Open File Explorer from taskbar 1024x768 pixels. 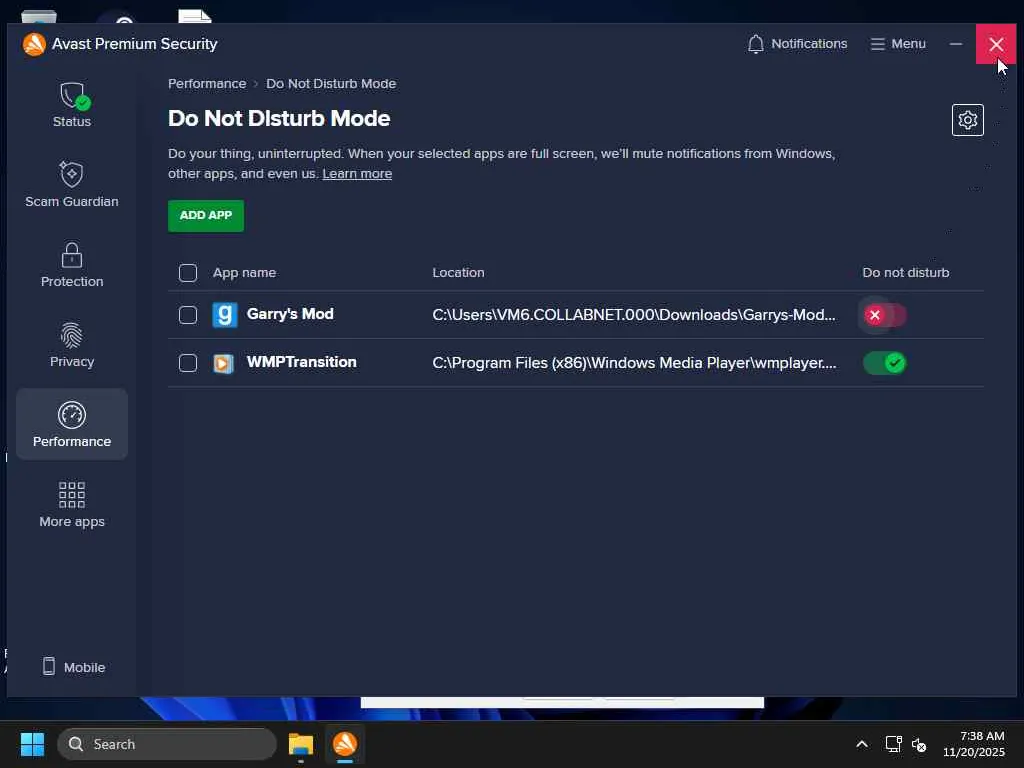pos(301,744)
